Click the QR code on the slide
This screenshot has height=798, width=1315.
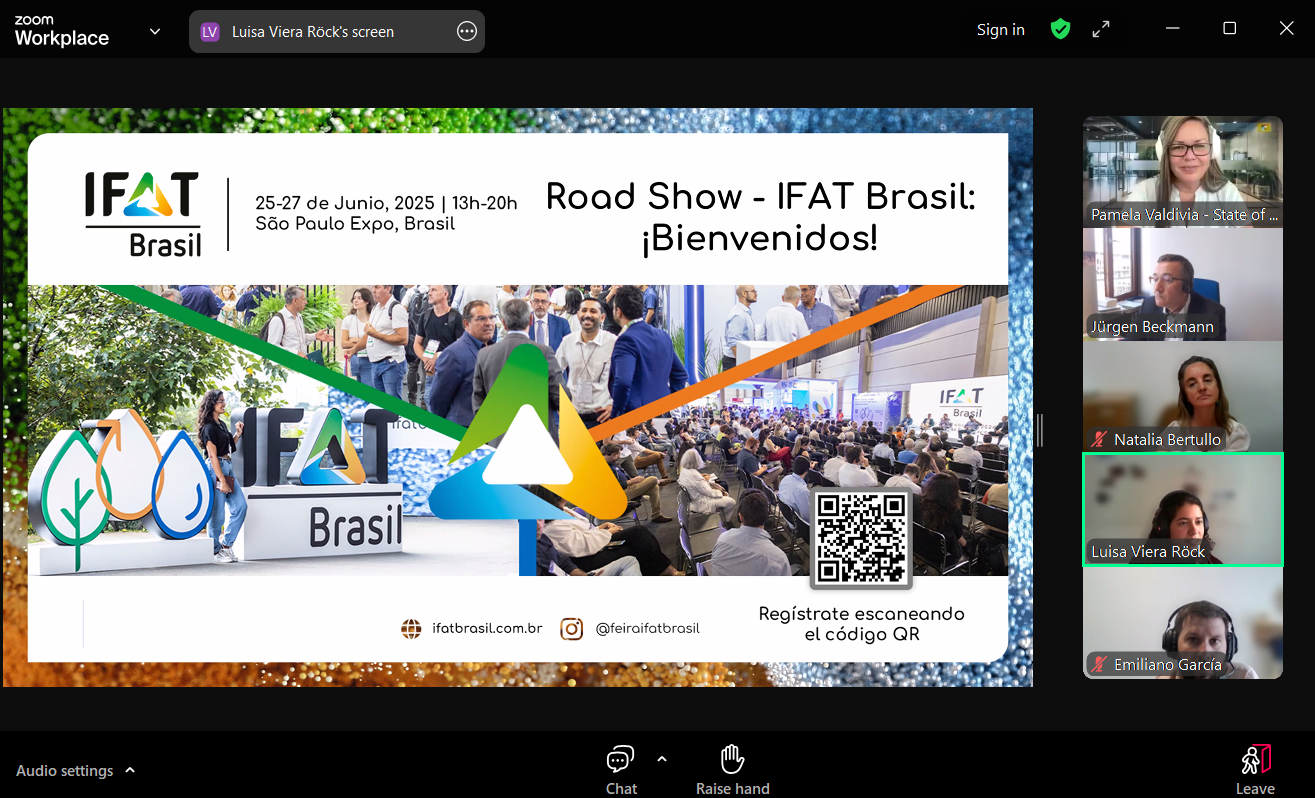(x=861, y=538)
